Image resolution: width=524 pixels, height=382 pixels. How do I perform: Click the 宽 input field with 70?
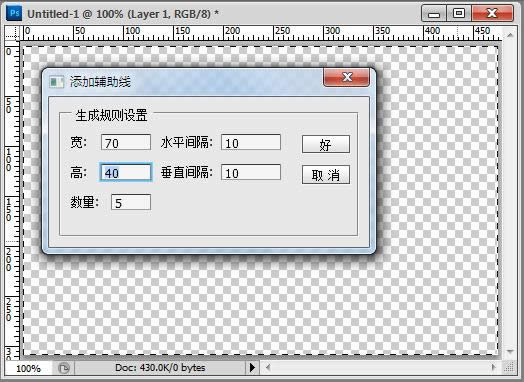click(x=126, y=143)
